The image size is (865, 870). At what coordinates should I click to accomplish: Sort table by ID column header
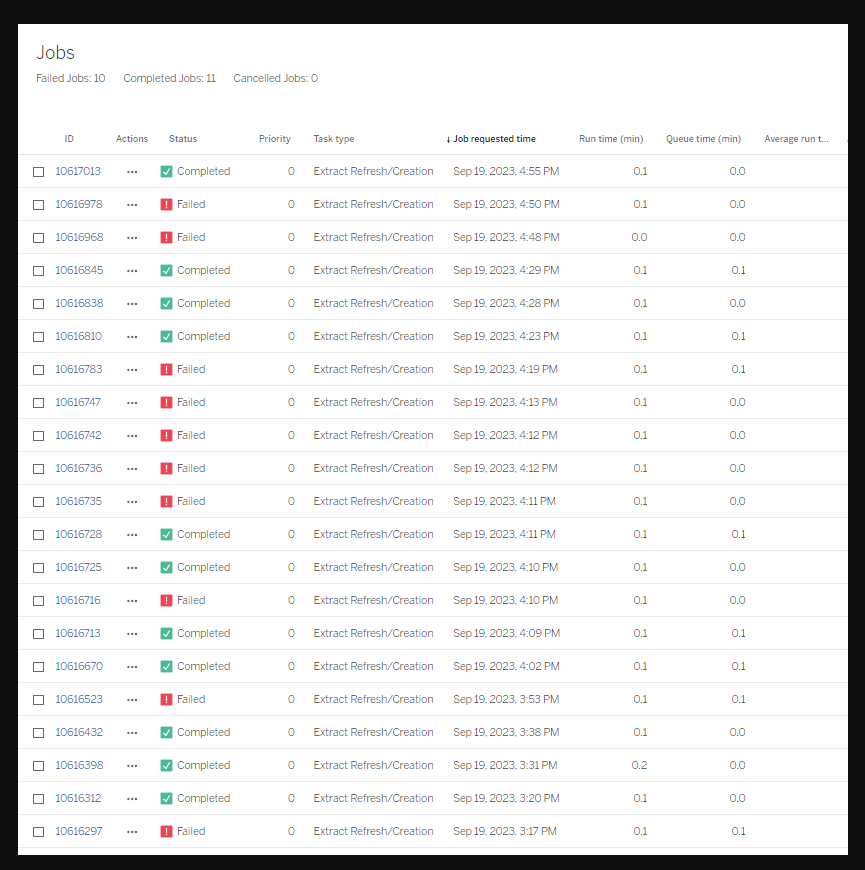tap(69, 139)
